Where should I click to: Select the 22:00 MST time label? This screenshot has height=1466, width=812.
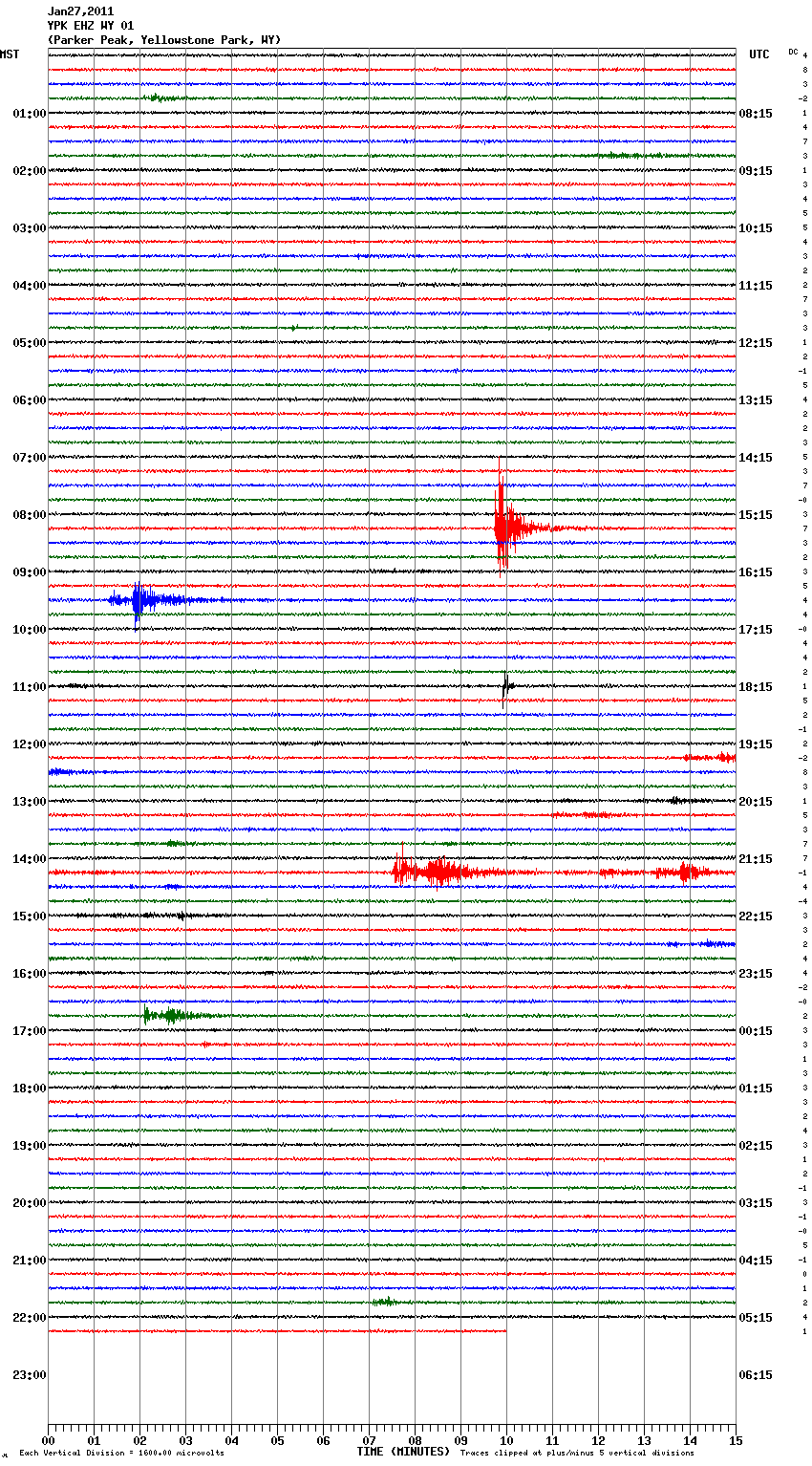click(30, 1318)
